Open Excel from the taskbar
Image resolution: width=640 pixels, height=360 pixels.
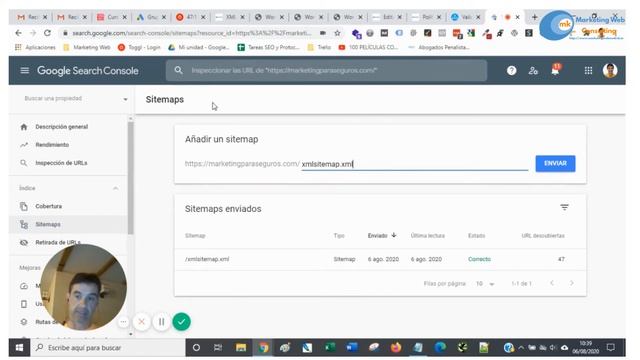point(329,347)
